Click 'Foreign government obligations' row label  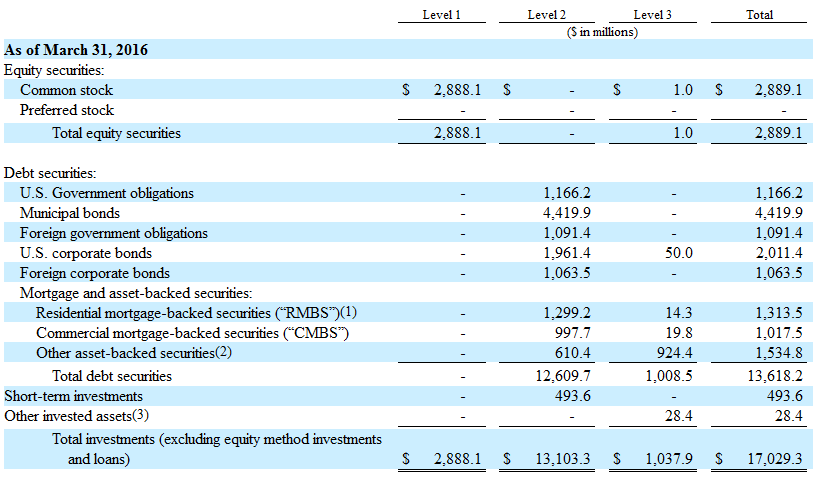(x=114, y=233)
